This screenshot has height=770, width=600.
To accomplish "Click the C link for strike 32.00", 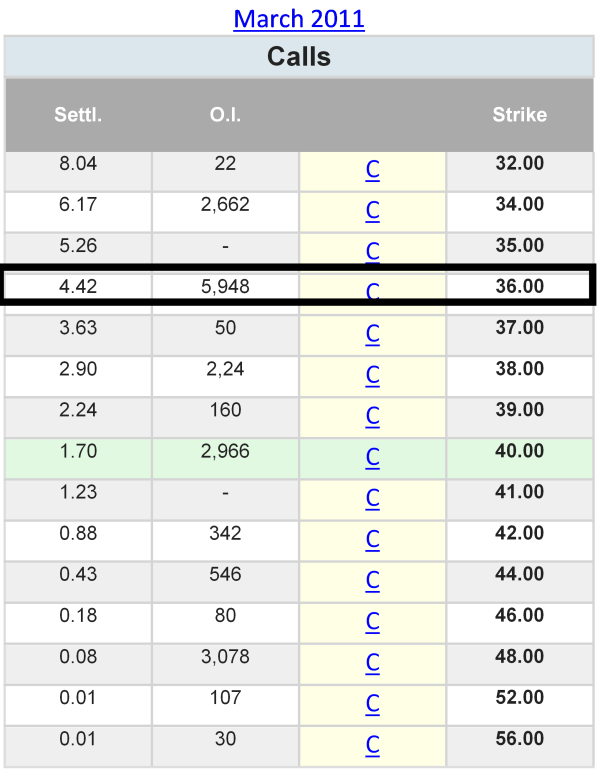I will coord(372,170).
